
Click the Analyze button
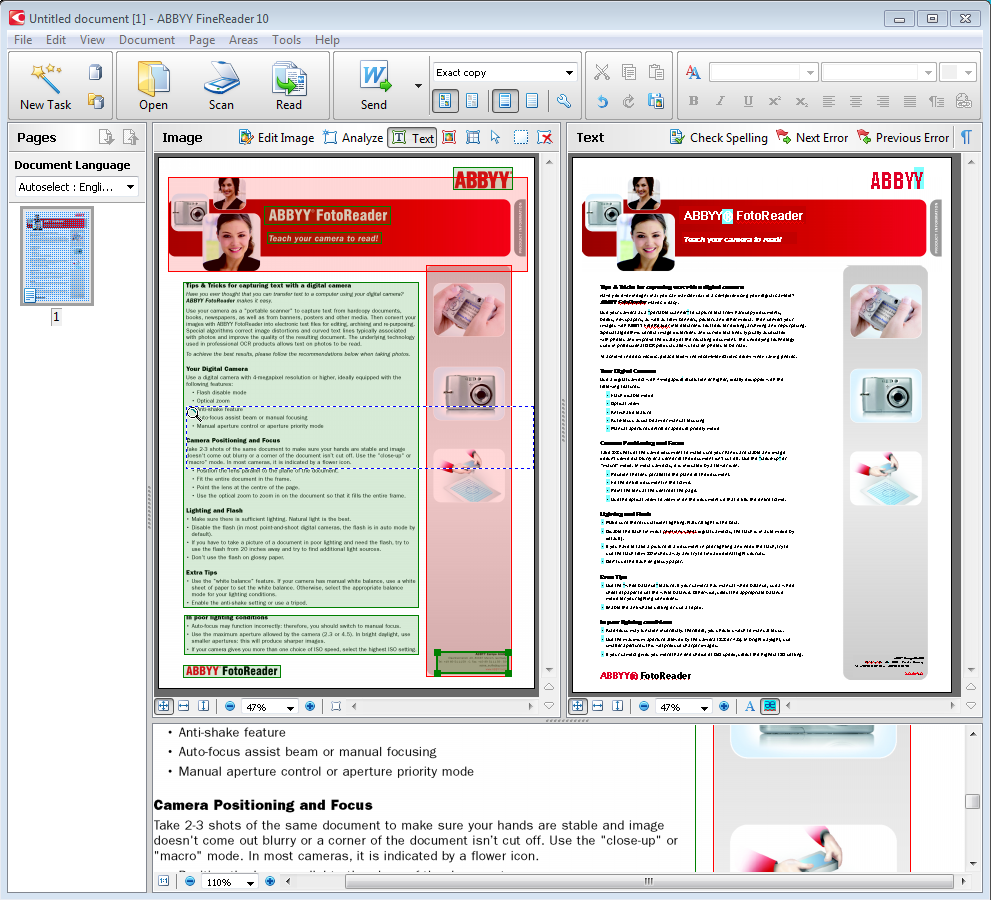pos(353,137)
